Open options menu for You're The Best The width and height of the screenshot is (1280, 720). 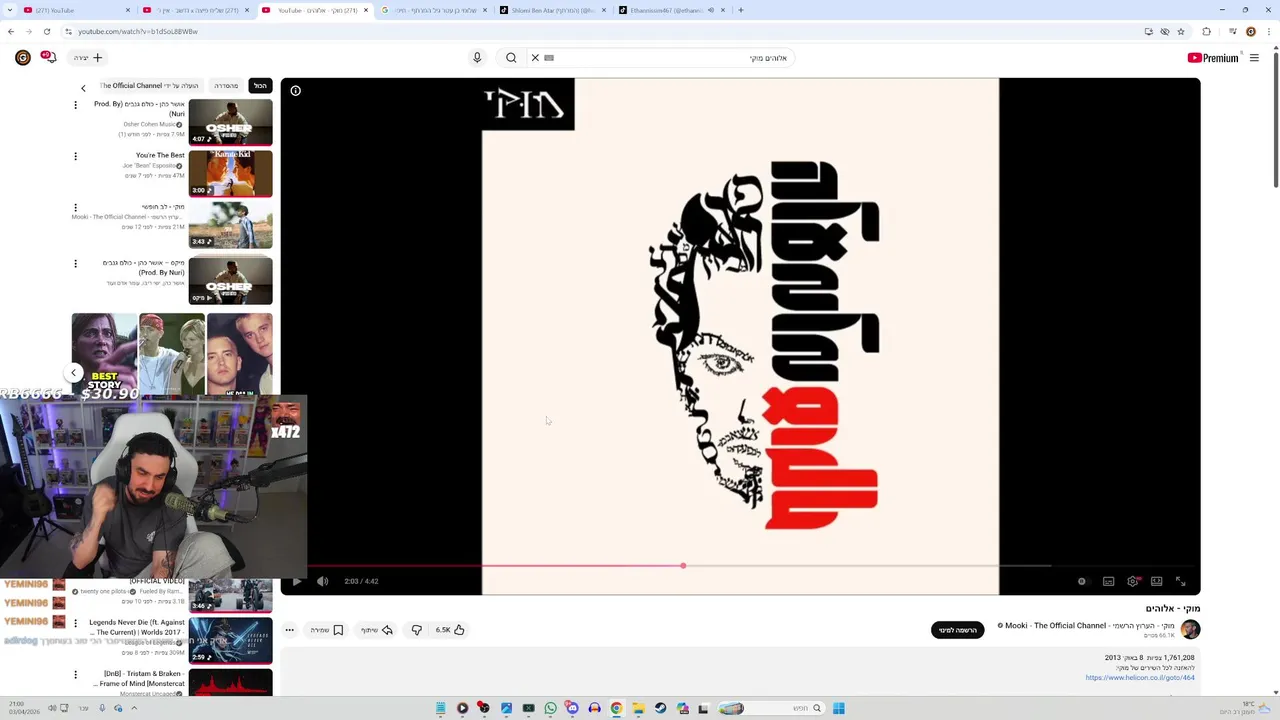coord(75,156)
